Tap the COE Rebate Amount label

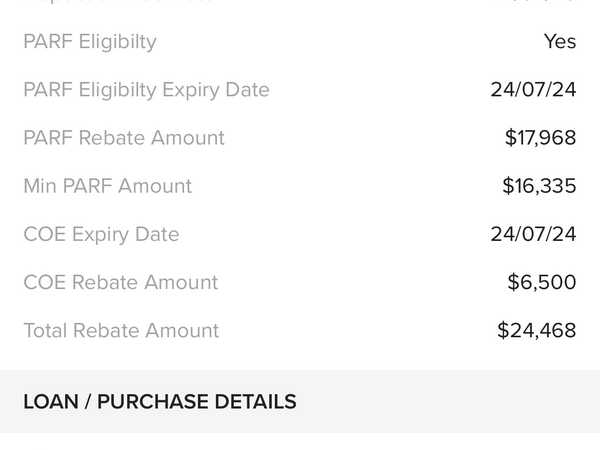[x=120, y=282]
